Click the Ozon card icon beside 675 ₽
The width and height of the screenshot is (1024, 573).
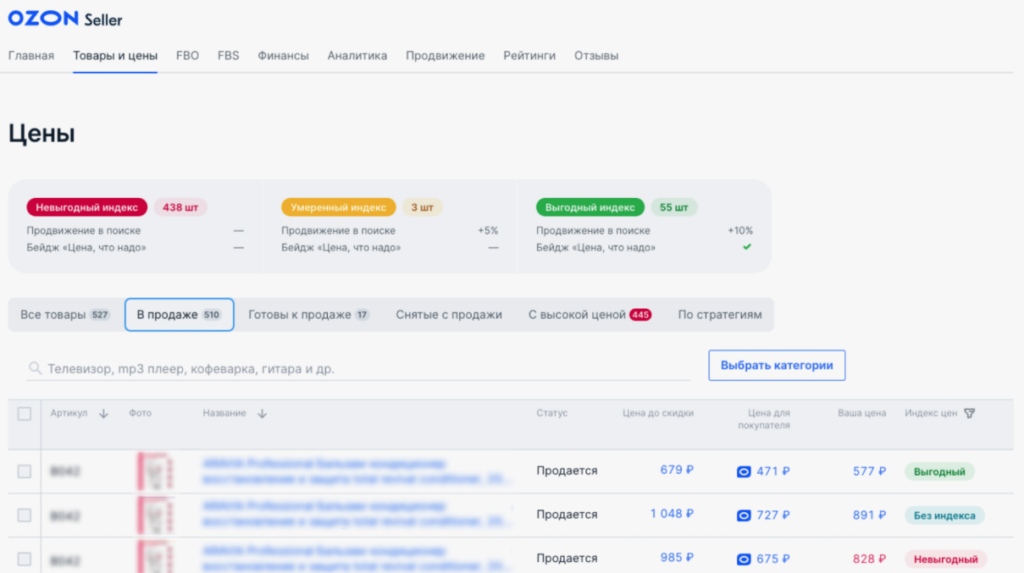[x=743, y=559]
